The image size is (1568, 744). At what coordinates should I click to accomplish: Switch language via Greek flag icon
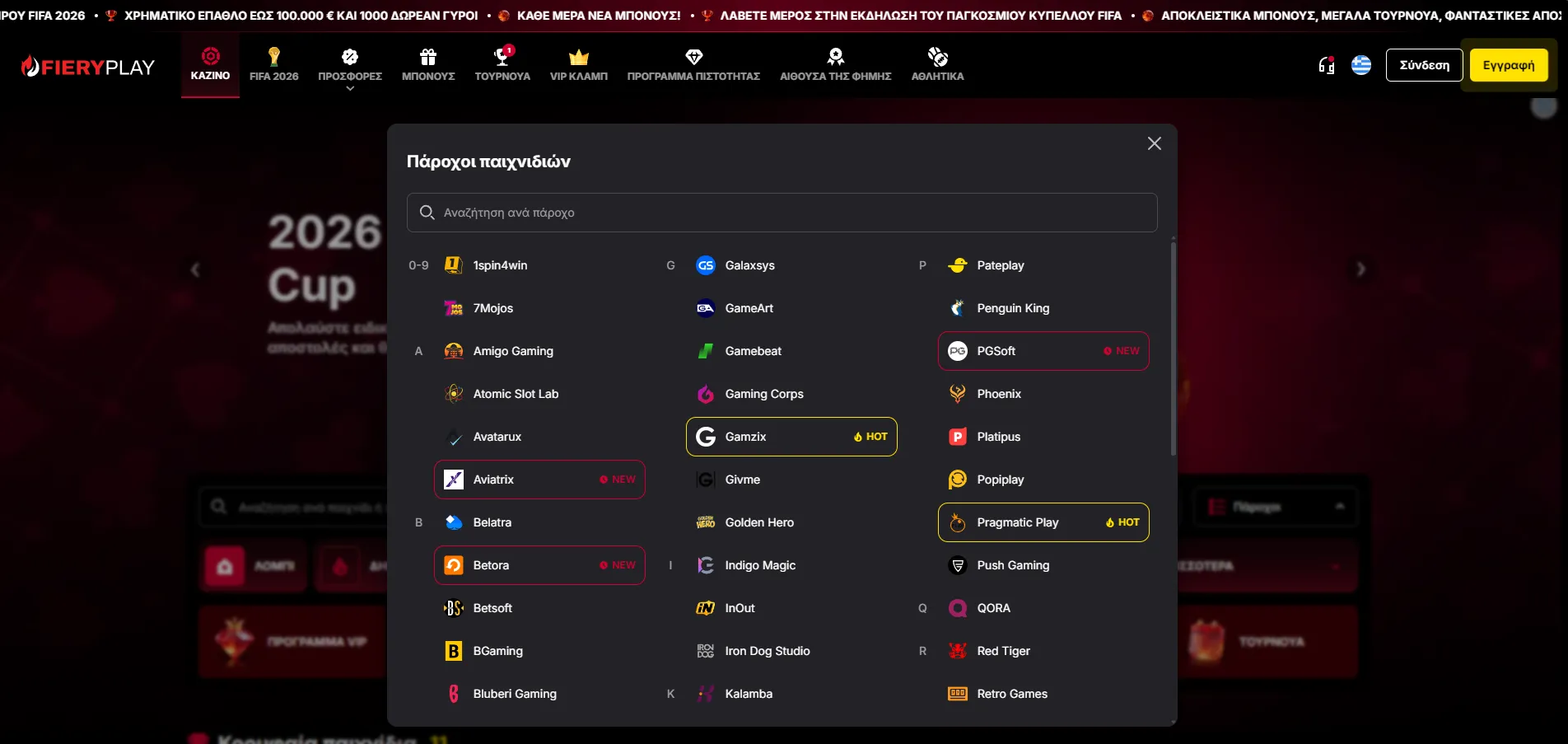point(1361,65)
